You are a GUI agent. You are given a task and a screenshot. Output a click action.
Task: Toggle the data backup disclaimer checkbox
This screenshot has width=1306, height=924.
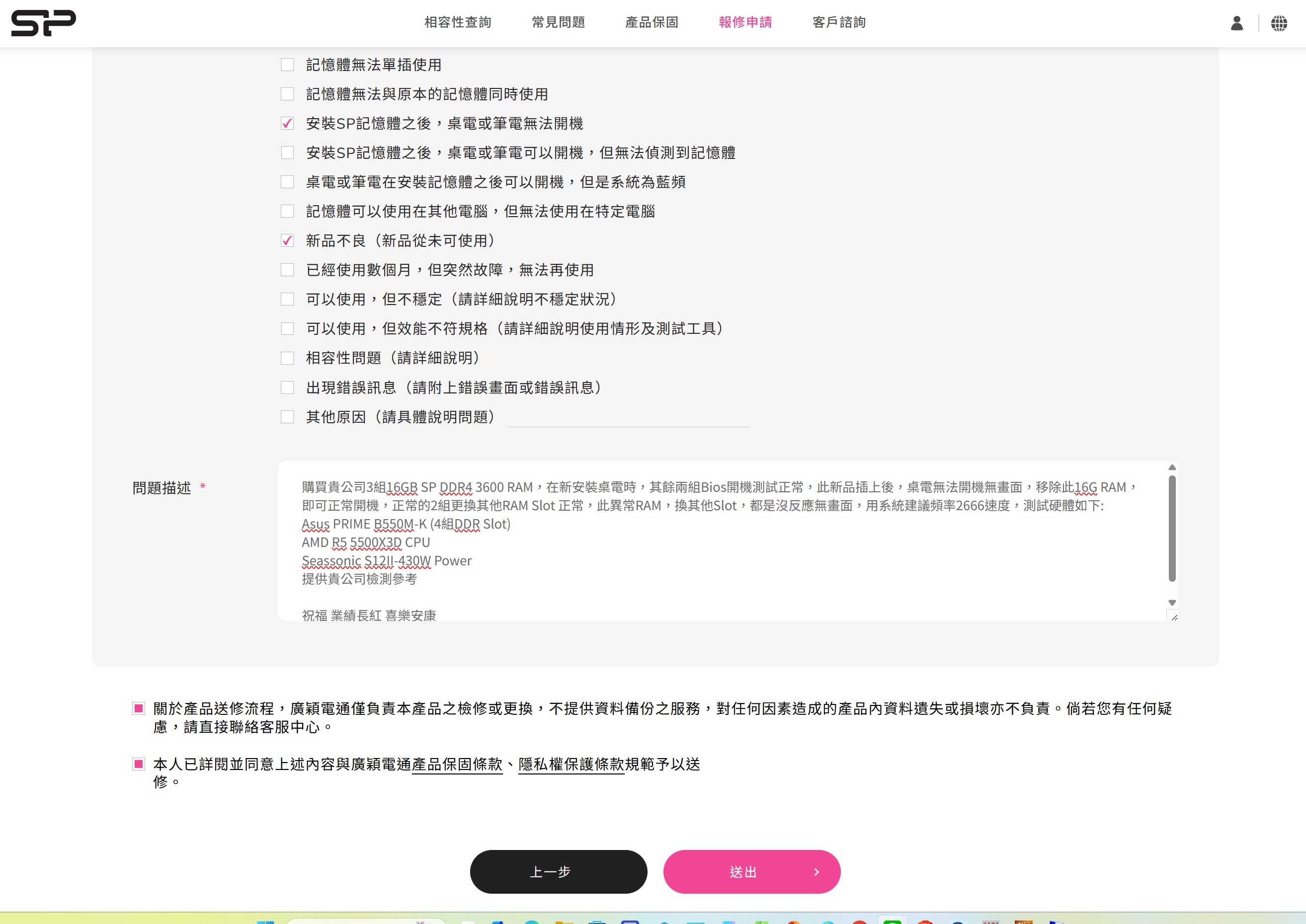(138, 708)
